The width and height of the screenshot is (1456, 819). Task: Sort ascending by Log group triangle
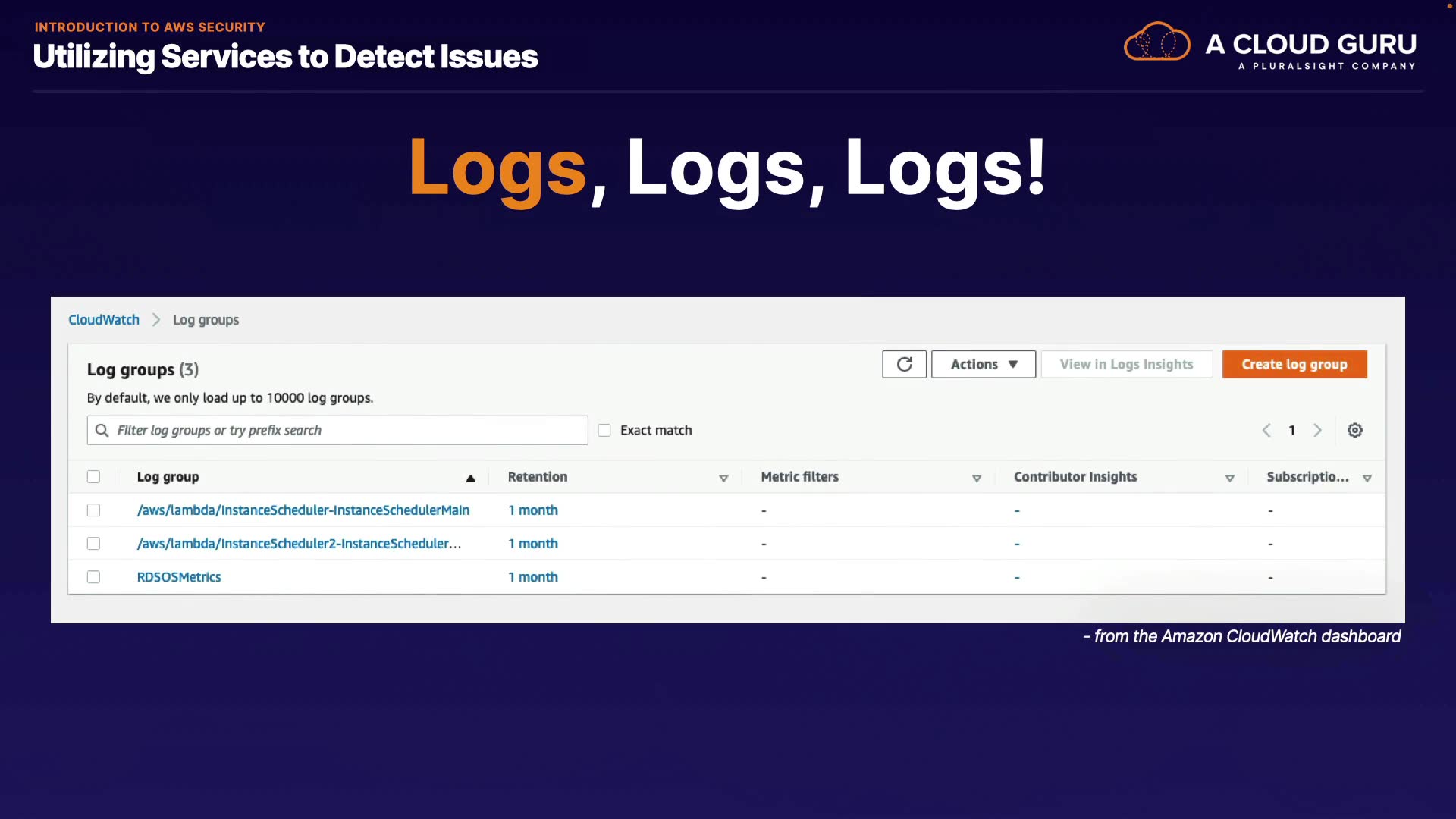[x=470, y=479]
